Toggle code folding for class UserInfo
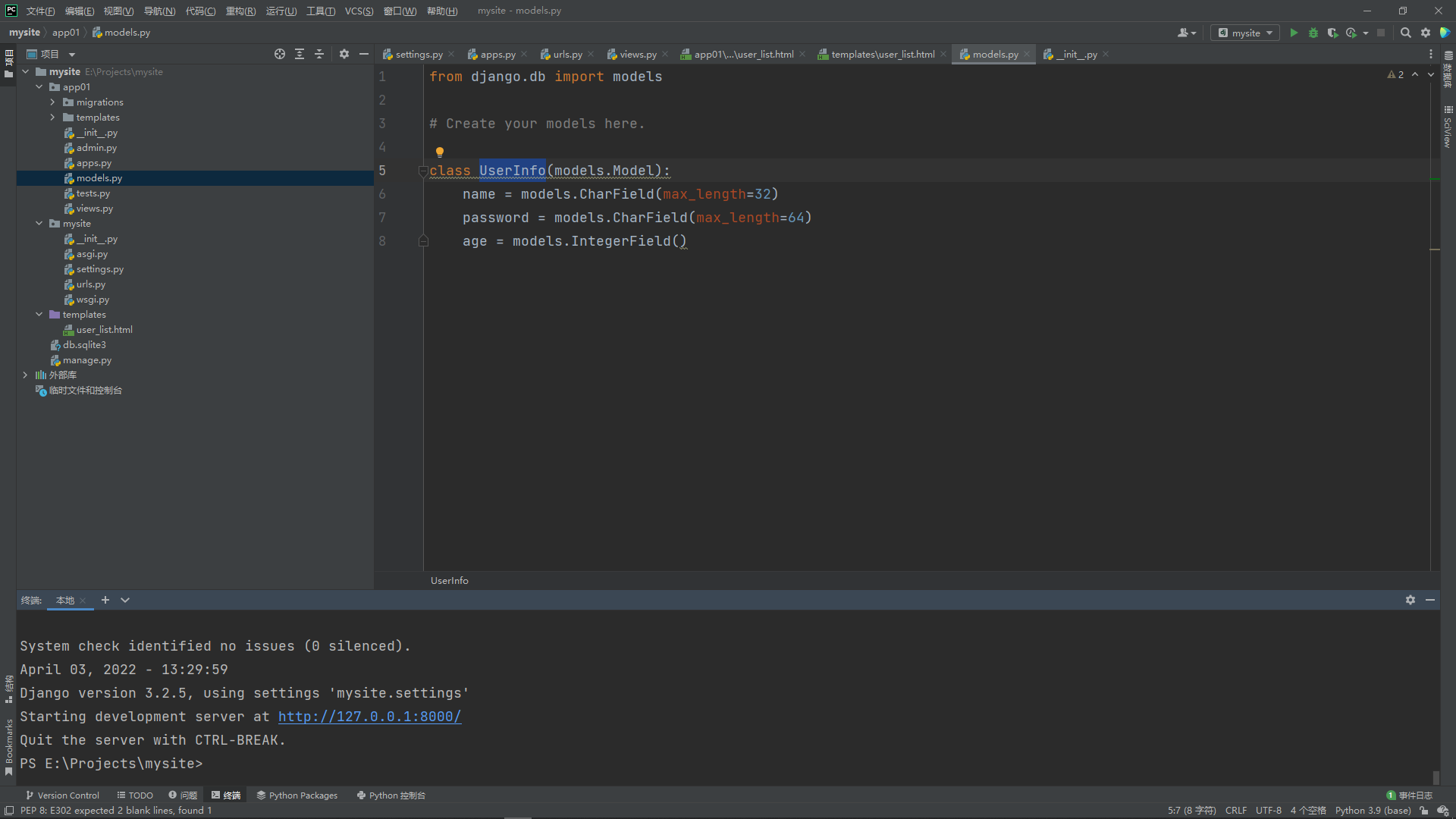The width and height of the screenshot is (1456, 819). click(423, 171)
